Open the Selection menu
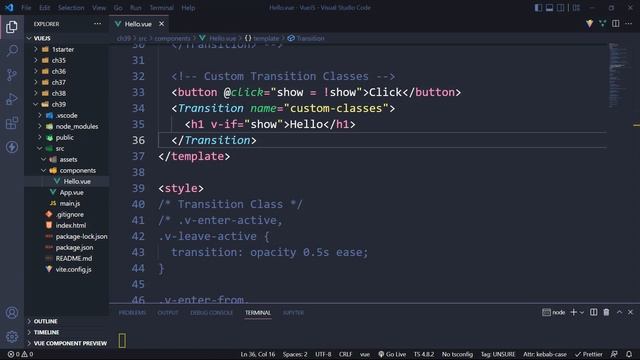This screenshot has width=640, height=360. pos(71,8)
